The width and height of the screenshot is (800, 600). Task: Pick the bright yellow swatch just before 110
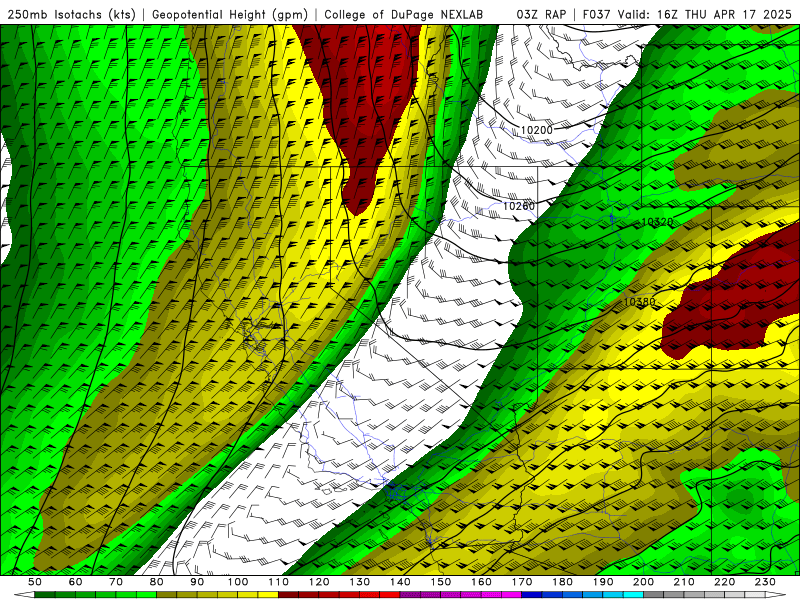(x=268, y=594)
